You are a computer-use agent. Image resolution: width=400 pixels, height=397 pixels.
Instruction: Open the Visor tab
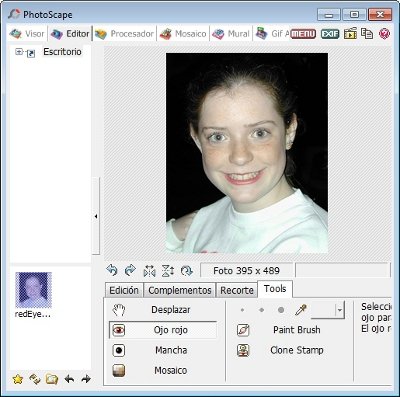pos(27,34)
